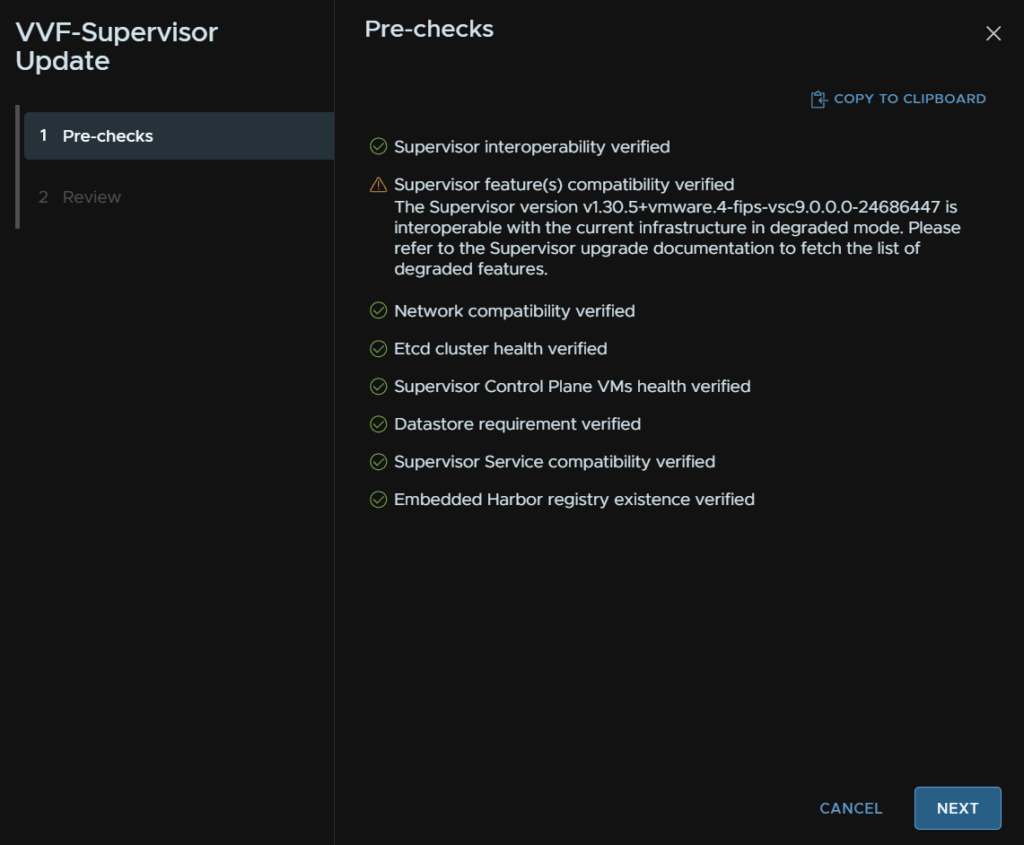The width and height of the screenshot is (1024, 845).
Task: Click green check beside Etcd cluster health
Action: (x=378, y=349)
